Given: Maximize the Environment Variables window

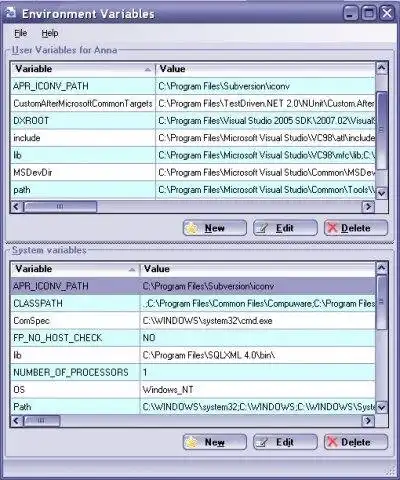Looking at the screenshot, I should point(369,14).
